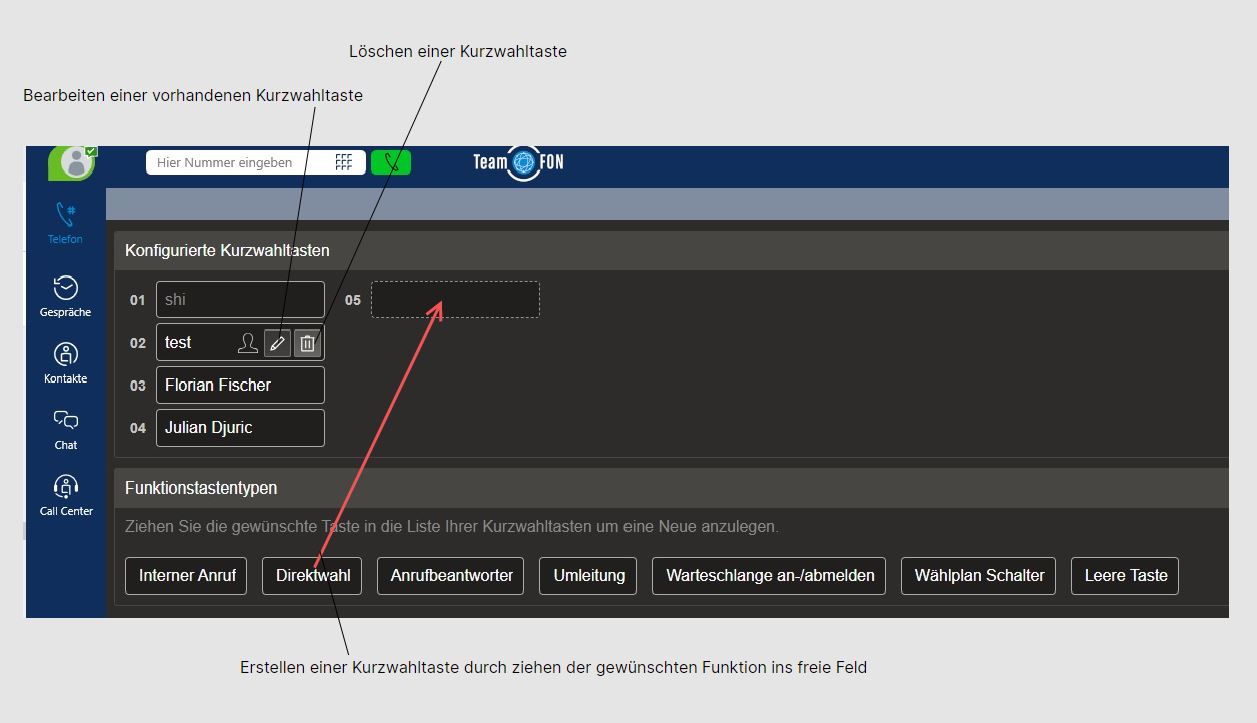Select speed dial key 01 shi
Viewport: 1257px width, 723px height.
tap(240, 300)
